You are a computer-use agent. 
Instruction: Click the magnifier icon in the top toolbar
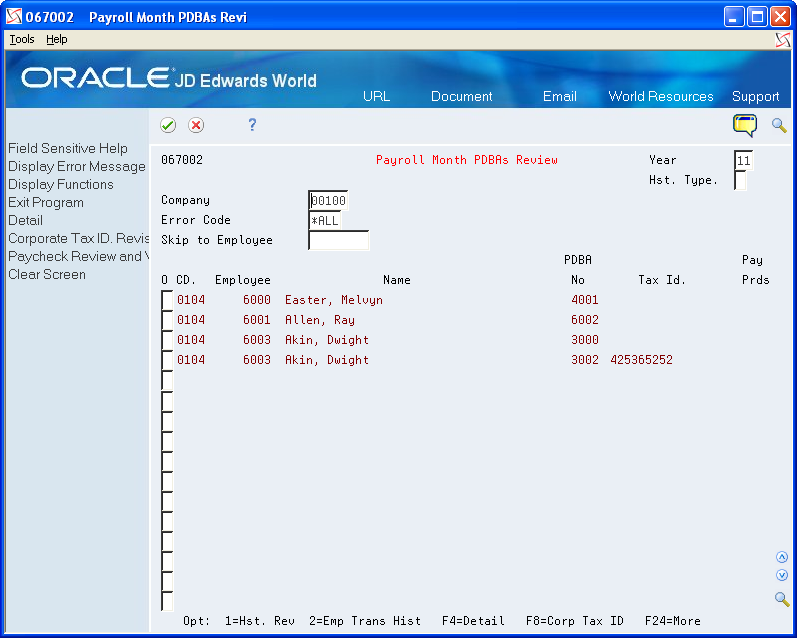[x=779, y=125]
